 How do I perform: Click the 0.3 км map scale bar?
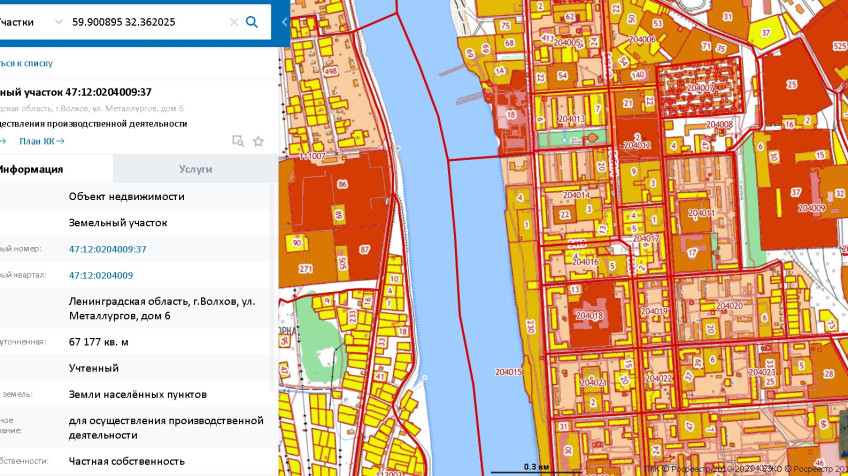point(538,467)
